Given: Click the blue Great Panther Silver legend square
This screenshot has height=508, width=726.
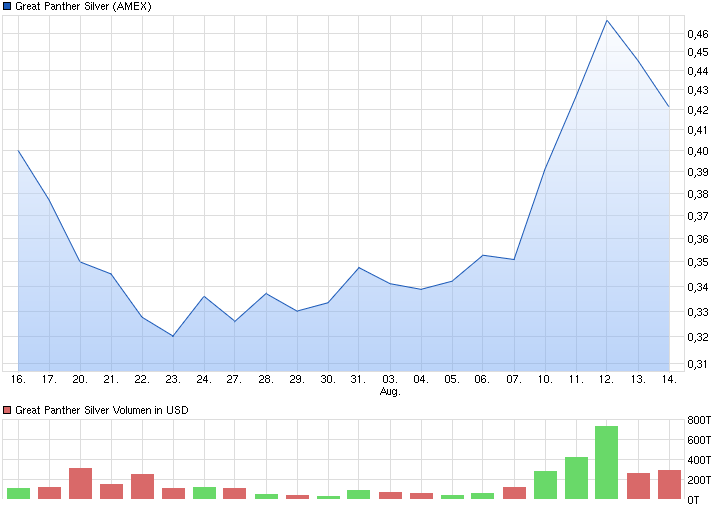Looking at the screenshot, I should click(x=6, y=6).
